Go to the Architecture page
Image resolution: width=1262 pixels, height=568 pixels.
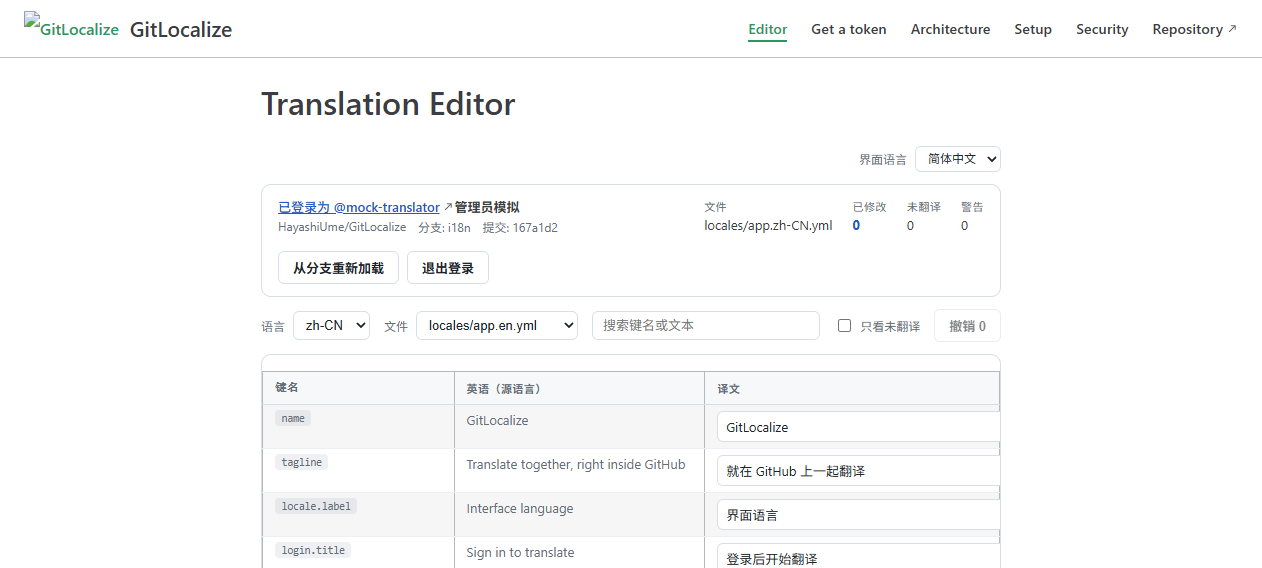point(950,29)
